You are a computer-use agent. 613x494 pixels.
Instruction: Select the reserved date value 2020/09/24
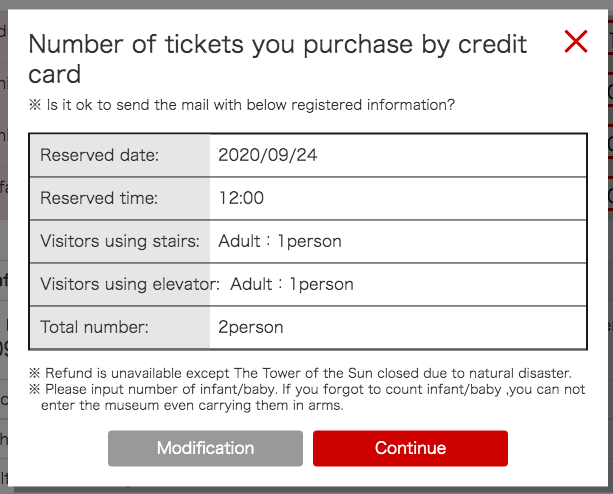tap(267, 155)
